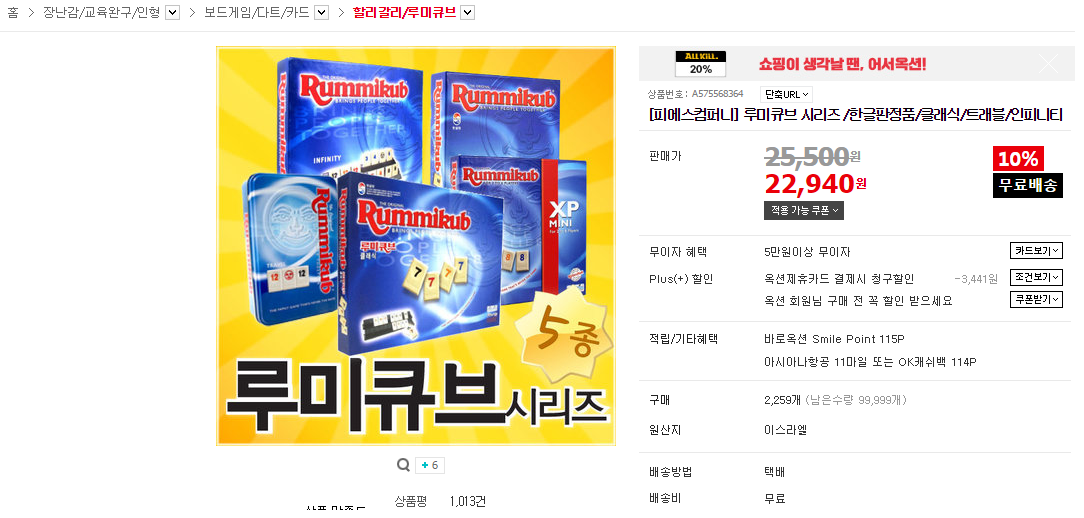
Task: Go to 홈 breadcrumb link
Action: point(12,12)
